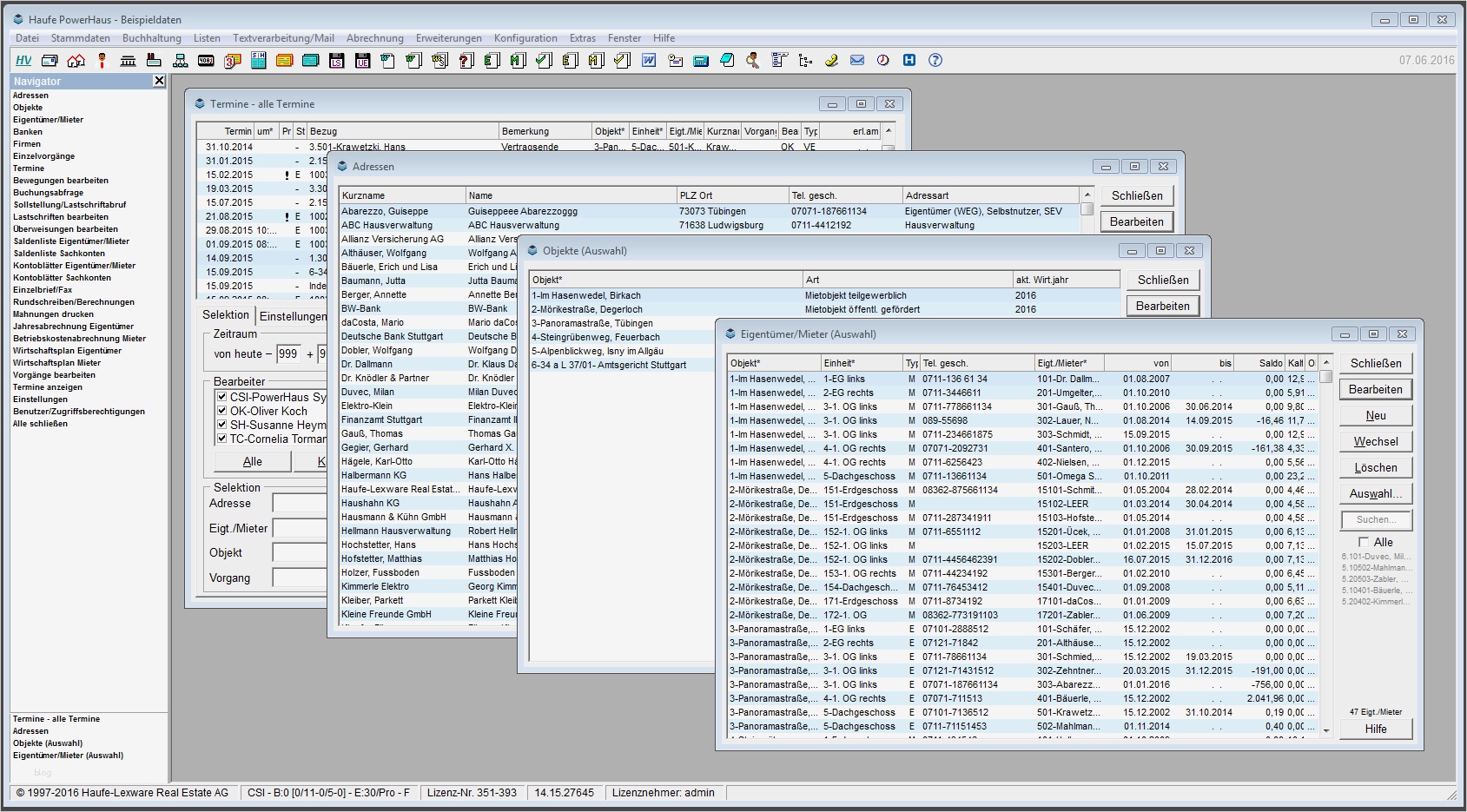1467x812 pixels.
Task: Uncheck the OK-Oliver Koch Bearbeiter checkbox
Action: point(221,411)
